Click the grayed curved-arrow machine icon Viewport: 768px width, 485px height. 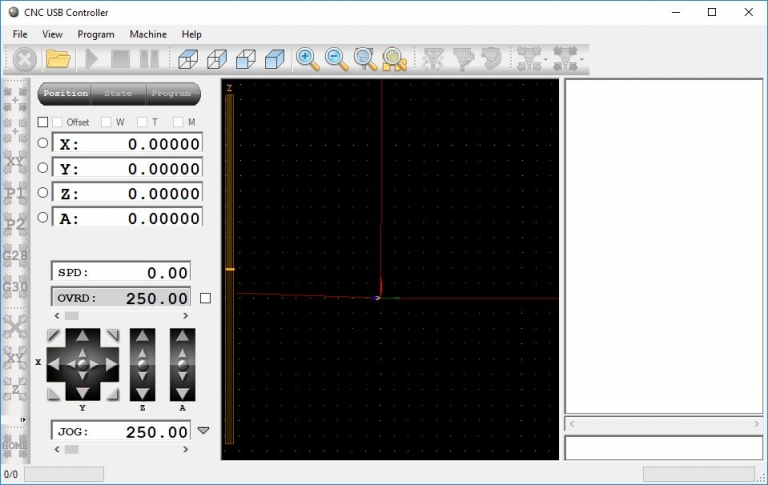[491, 59]
